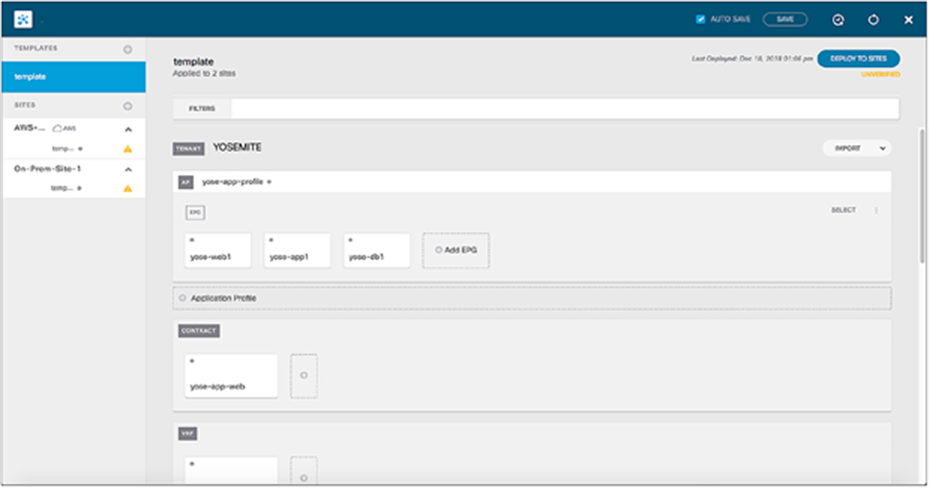The height and width of the screenshot is (488, 929).
Task: Toggle the Auto Save checkbox
Action: (700, 19)
